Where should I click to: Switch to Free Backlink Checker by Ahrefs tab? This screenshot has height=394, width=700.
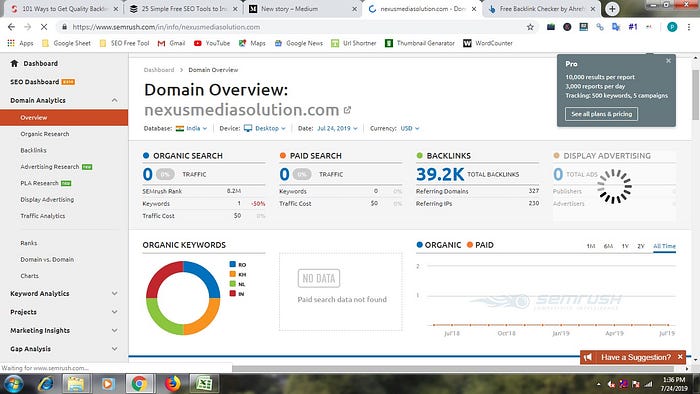542,9
